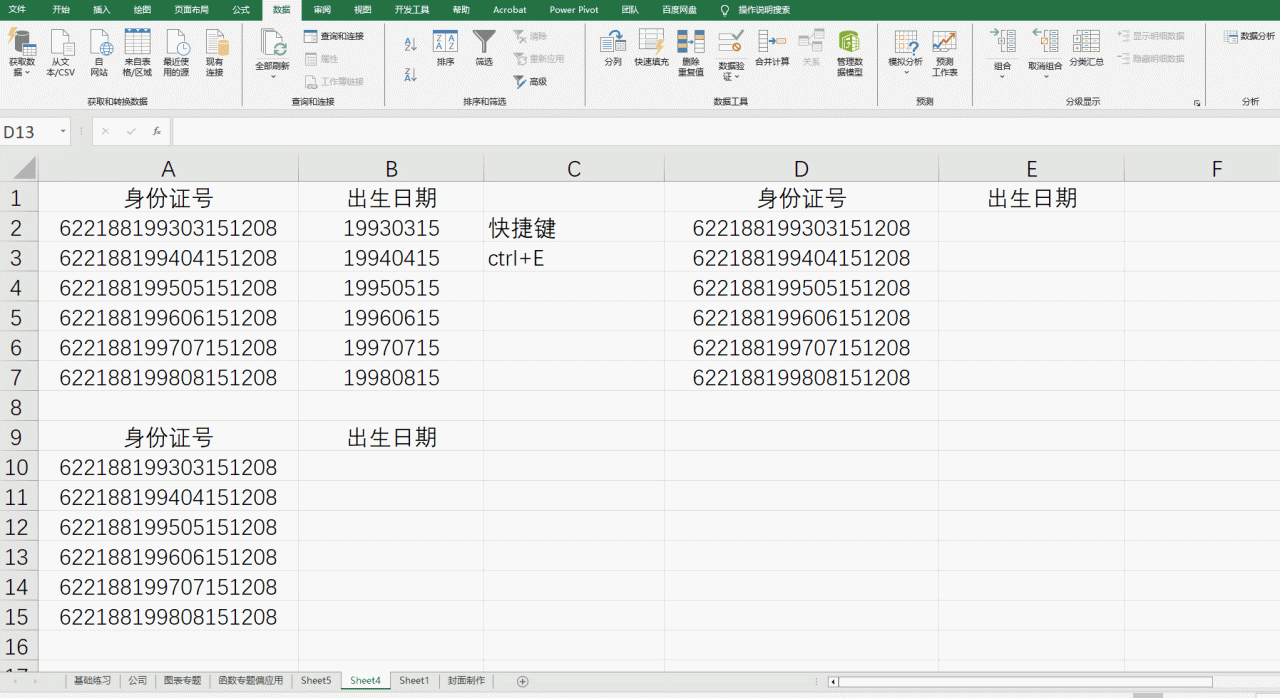The height and width of the screenshot is (698, 1280).
Task: Click 分类汇总 (Subtotal)
Action: coord(1086,48)
